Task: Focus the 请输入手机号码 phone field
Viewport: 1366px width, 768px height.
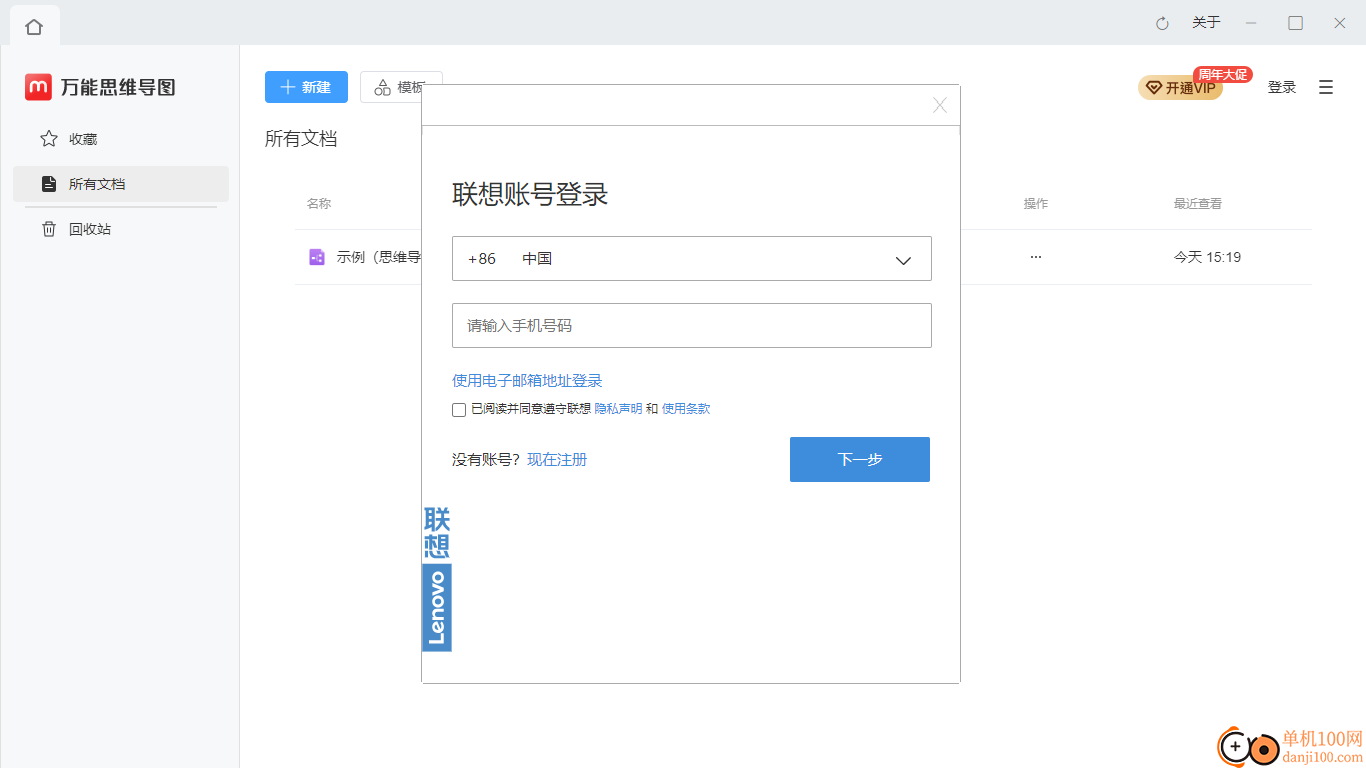Action: point(692,326)
